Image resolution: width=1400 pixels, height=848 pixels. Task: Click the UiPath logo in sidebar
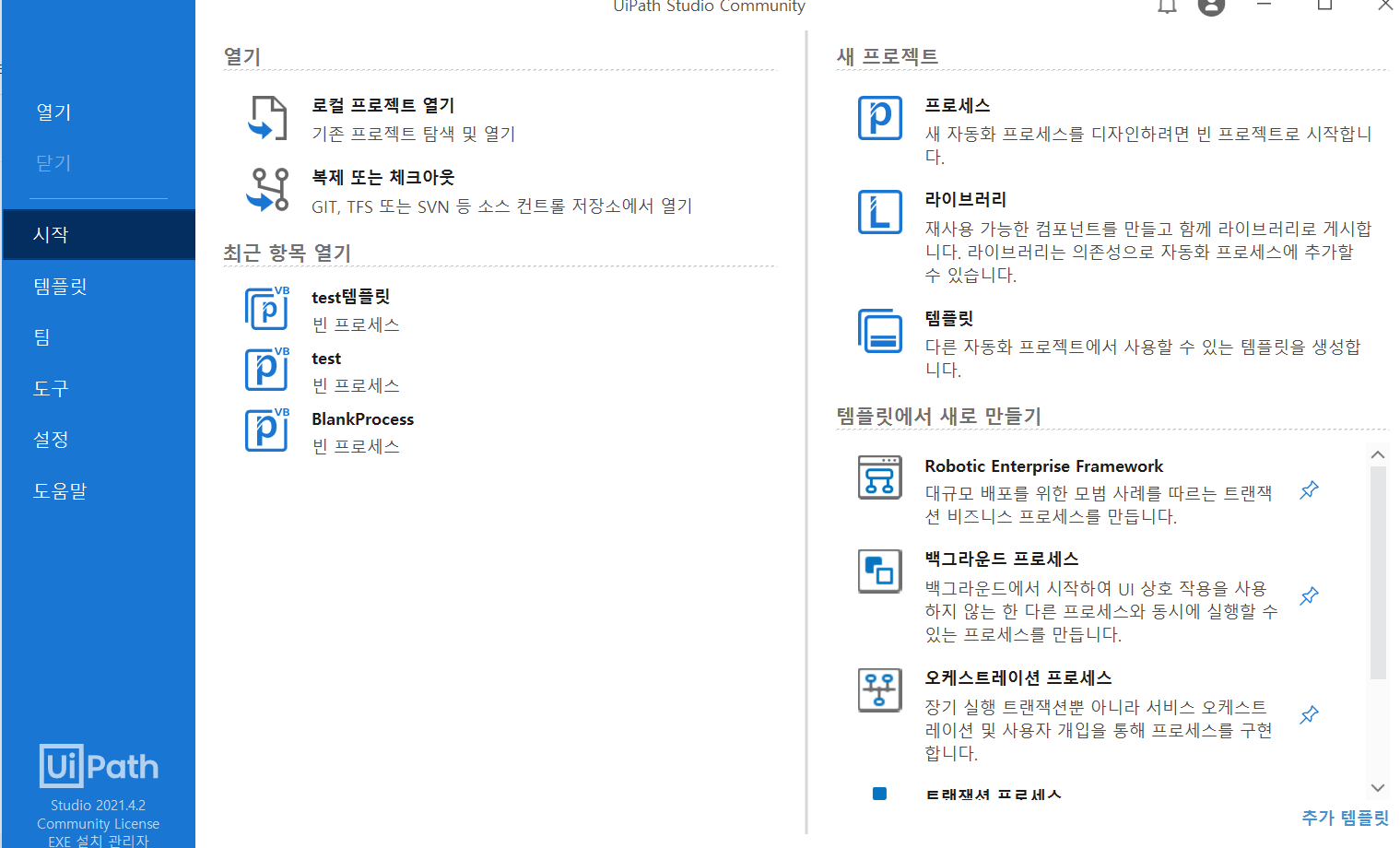click(99, 766)
